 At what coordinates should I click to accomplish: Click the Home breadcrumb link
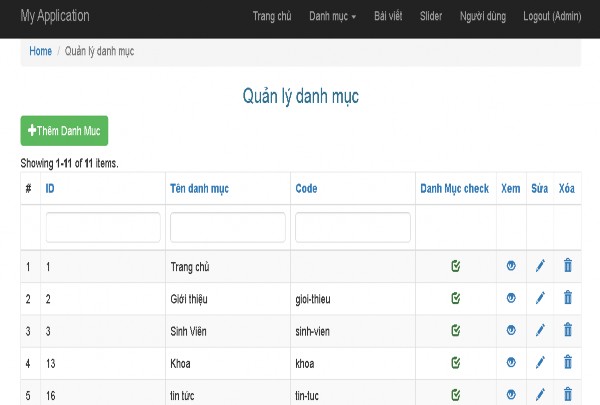tap(41, 51)
